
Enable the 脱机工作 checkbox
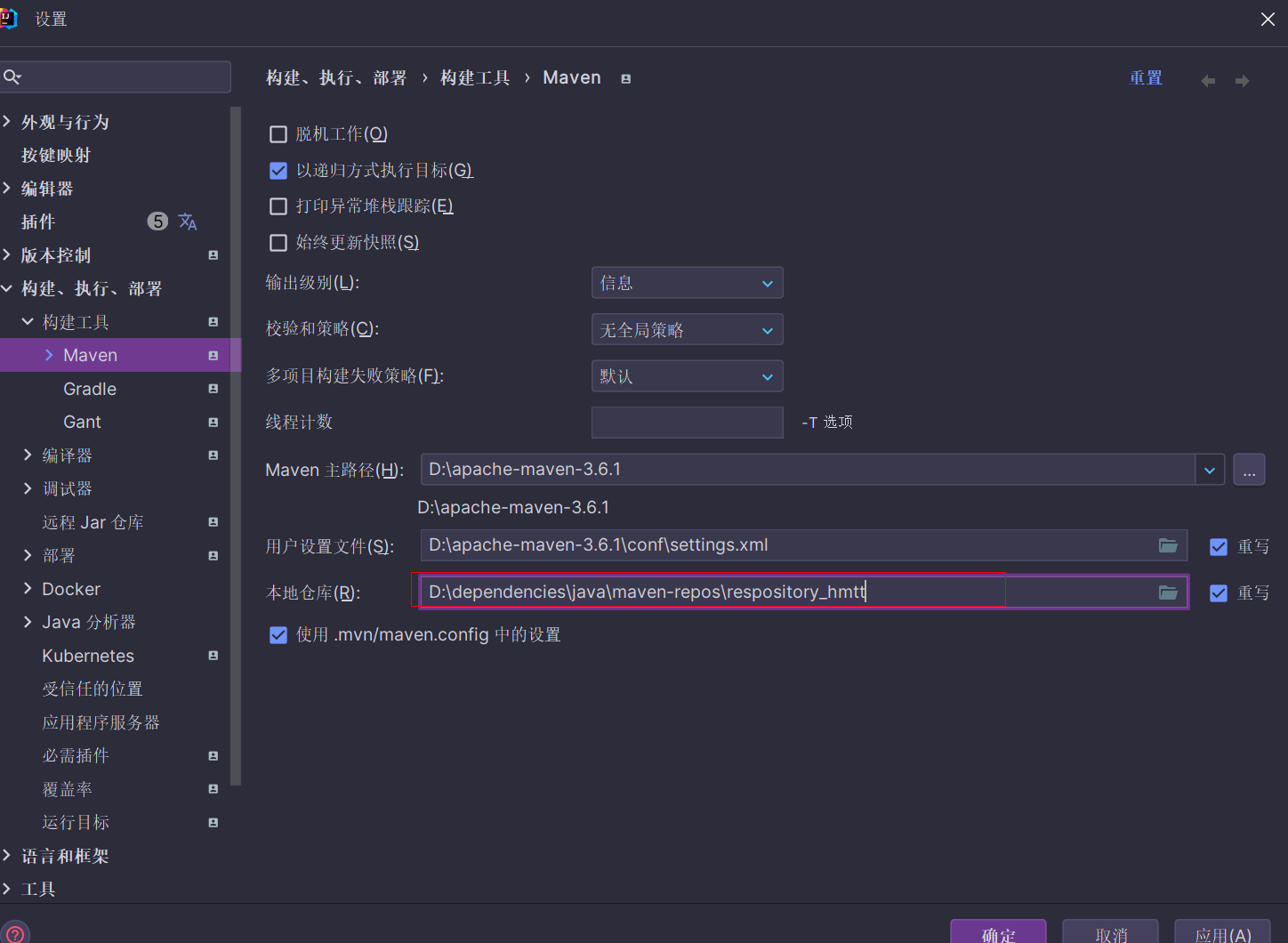pos(278,134)
